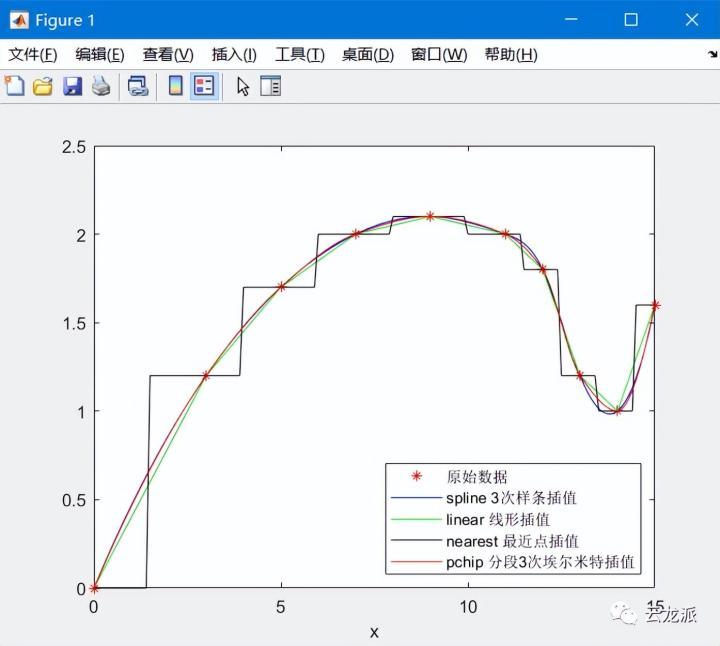Open the 桌面(D) menu
This screenshot has height=646, width=720.
click(x=368, y=55)
